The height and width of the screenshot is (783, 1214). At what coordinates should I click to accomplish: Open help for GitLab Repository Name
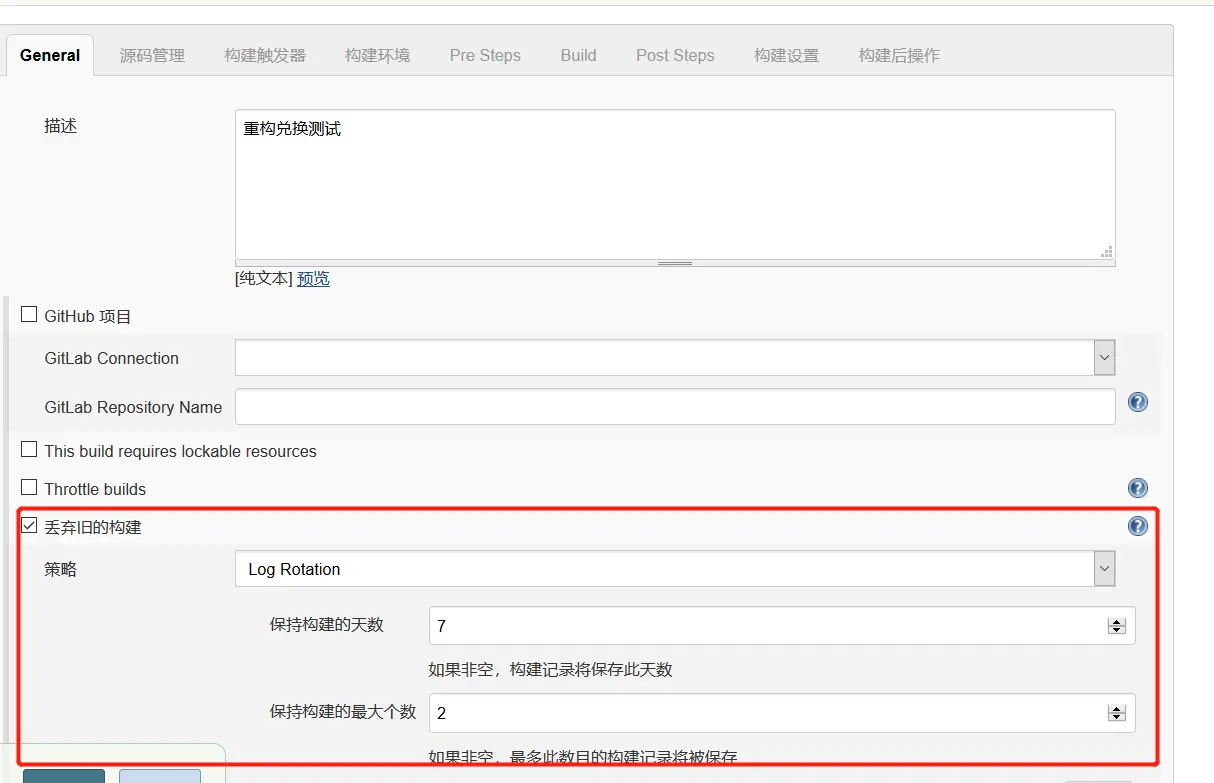(x=1137, y=402)
